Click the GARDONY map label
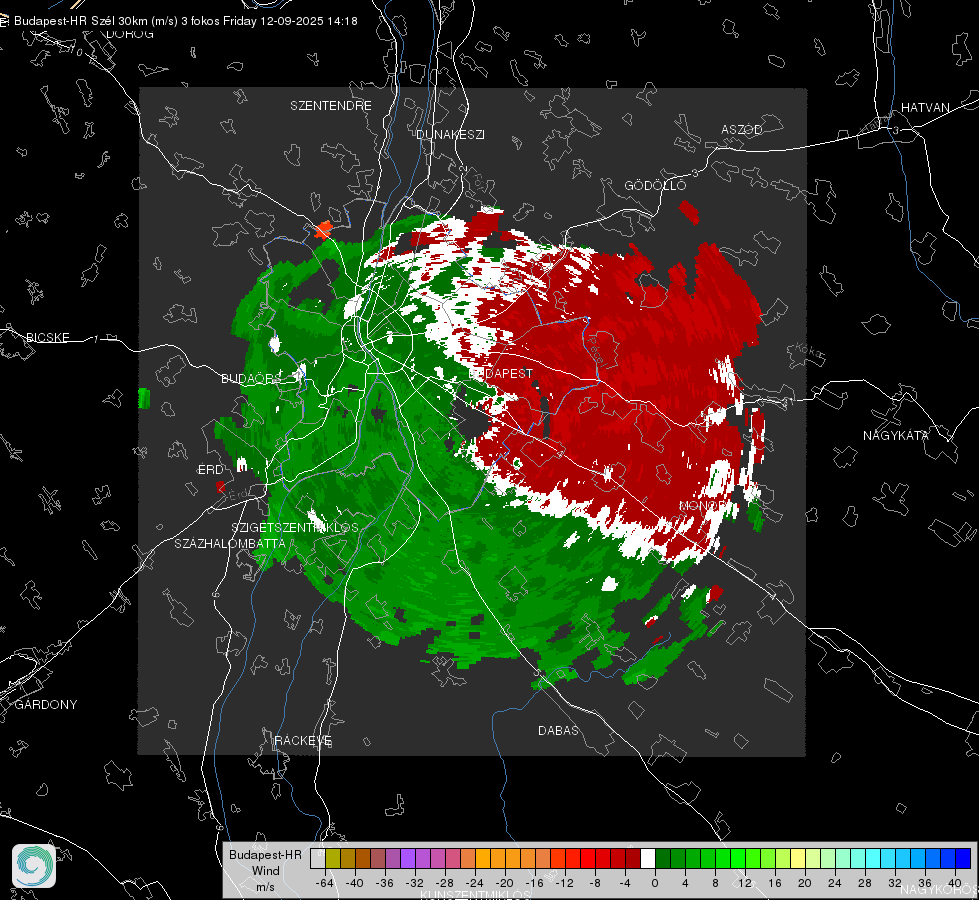Screen dimensions: 979x900 (x=46, y=705)
